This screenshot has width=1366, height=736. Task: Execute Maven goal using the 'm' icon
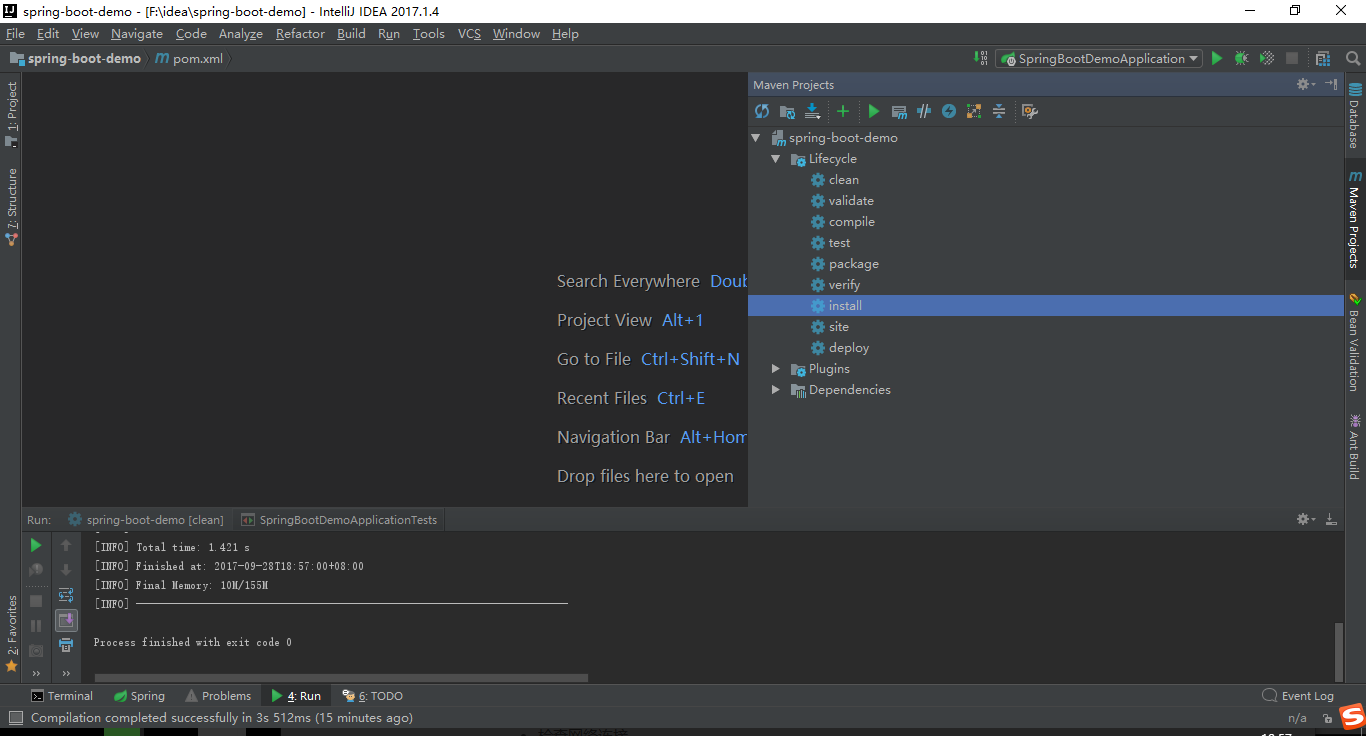click(x=899, y=111)
